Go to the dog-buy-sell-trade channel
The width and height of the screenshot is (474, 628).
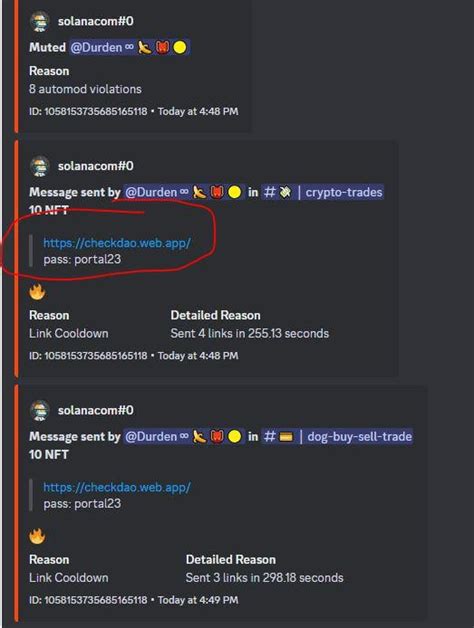tap(337, 437)
